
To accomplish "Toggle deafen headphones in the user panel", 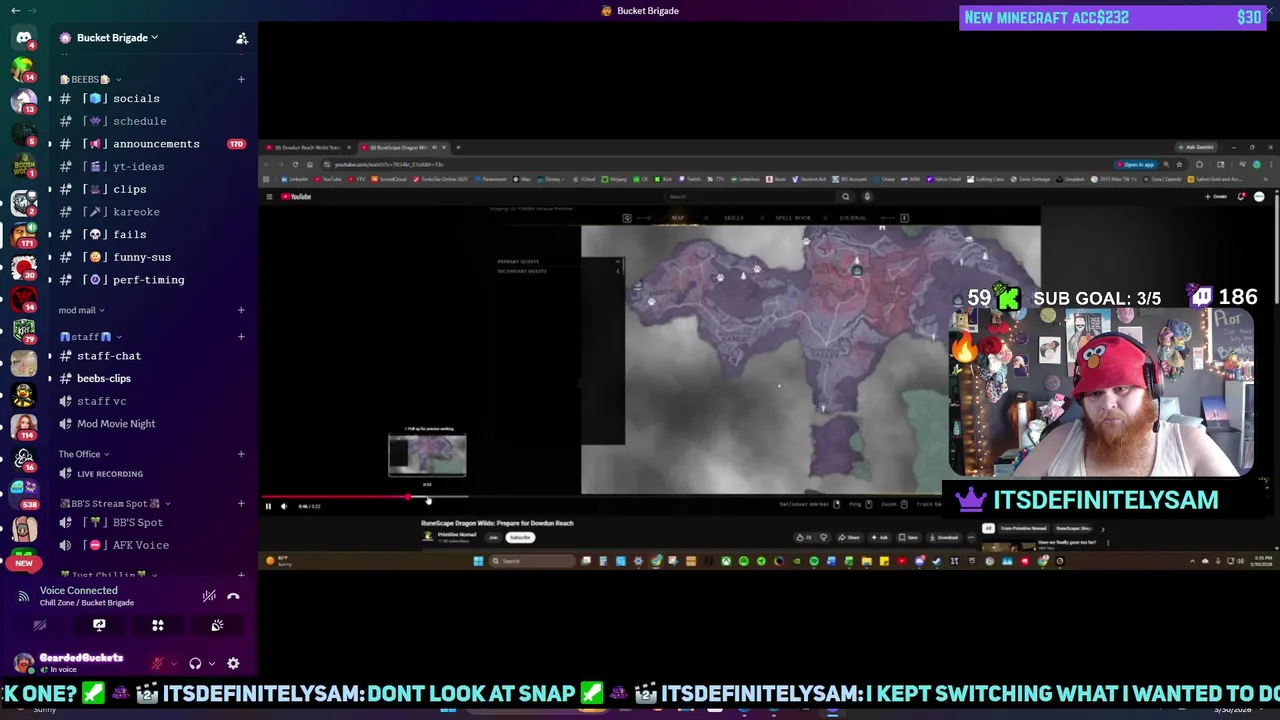I will click(195, 663).
